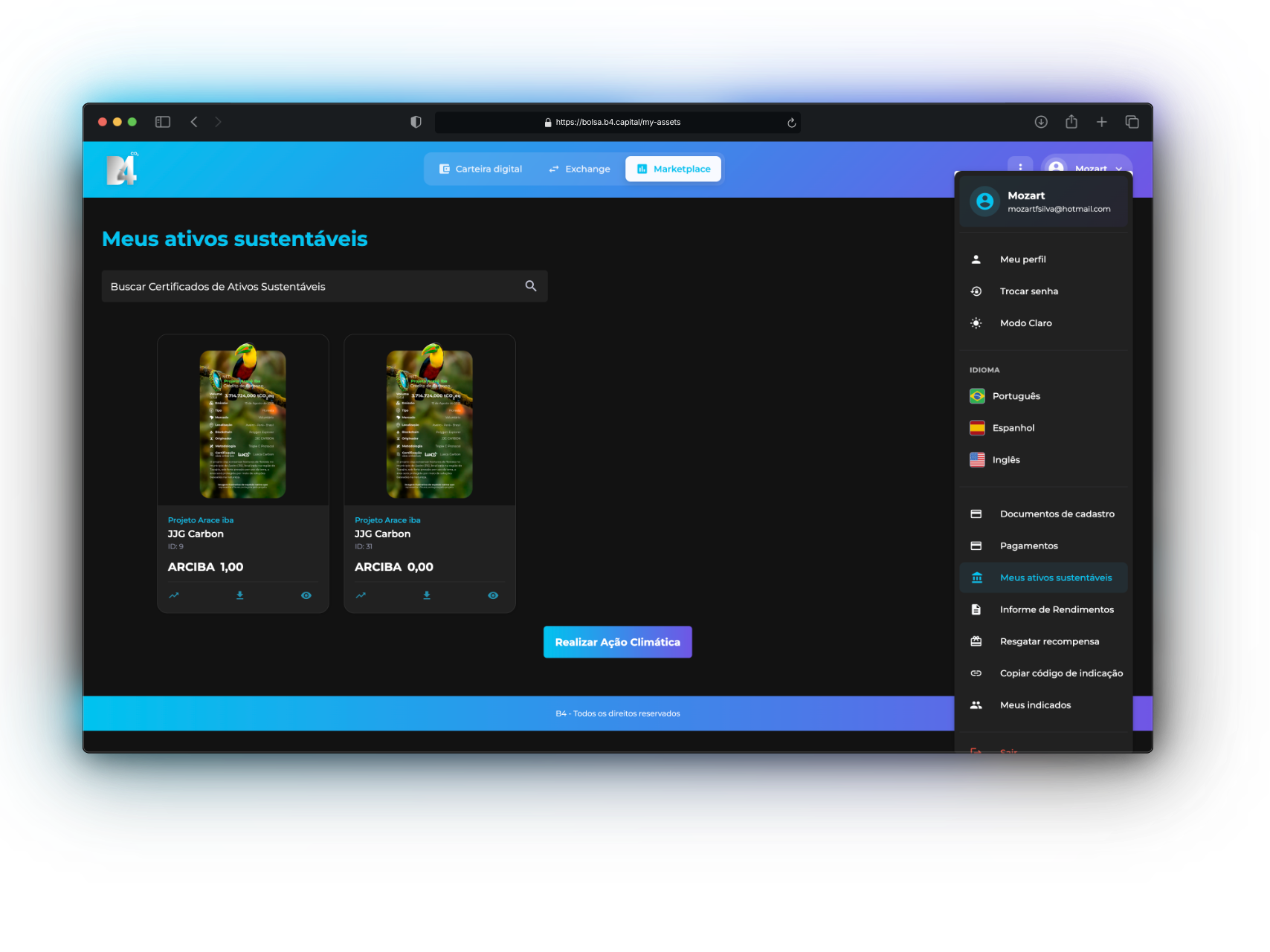
Task: Switch to the Carteira digital tab
Action: [480, 169]
